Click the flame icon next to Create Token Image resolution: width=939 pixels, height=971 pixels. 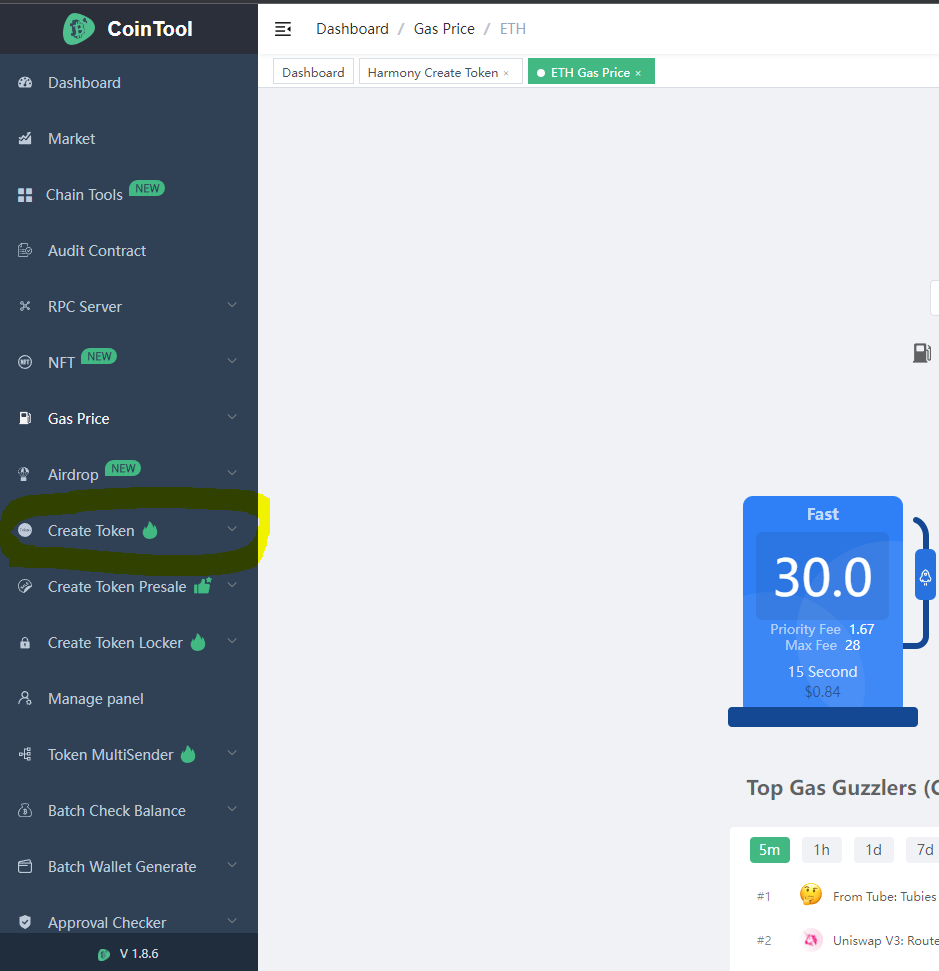point(150,530)
